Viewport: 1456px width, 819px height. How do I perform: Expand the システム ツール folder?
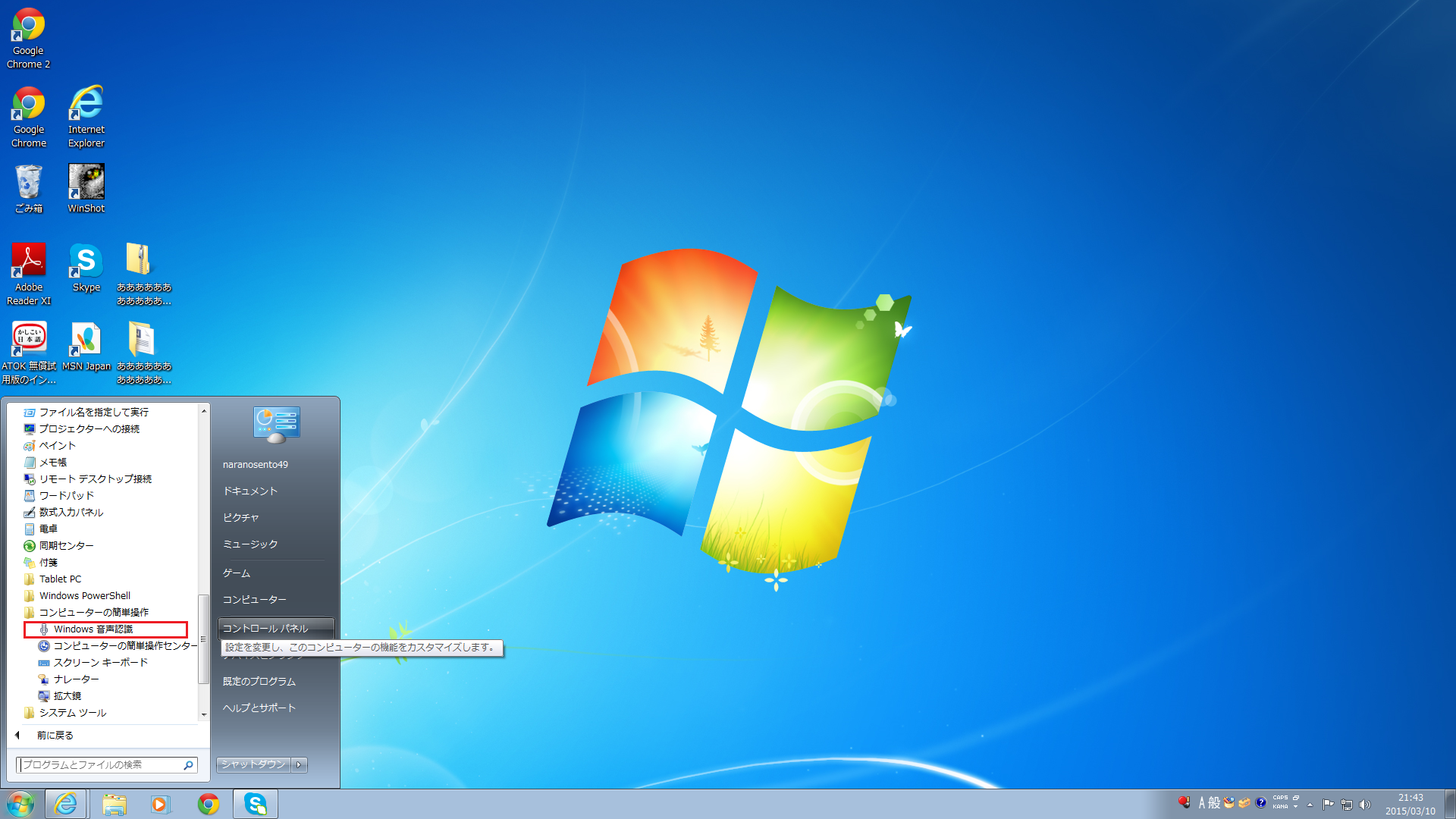coord(65,713)
